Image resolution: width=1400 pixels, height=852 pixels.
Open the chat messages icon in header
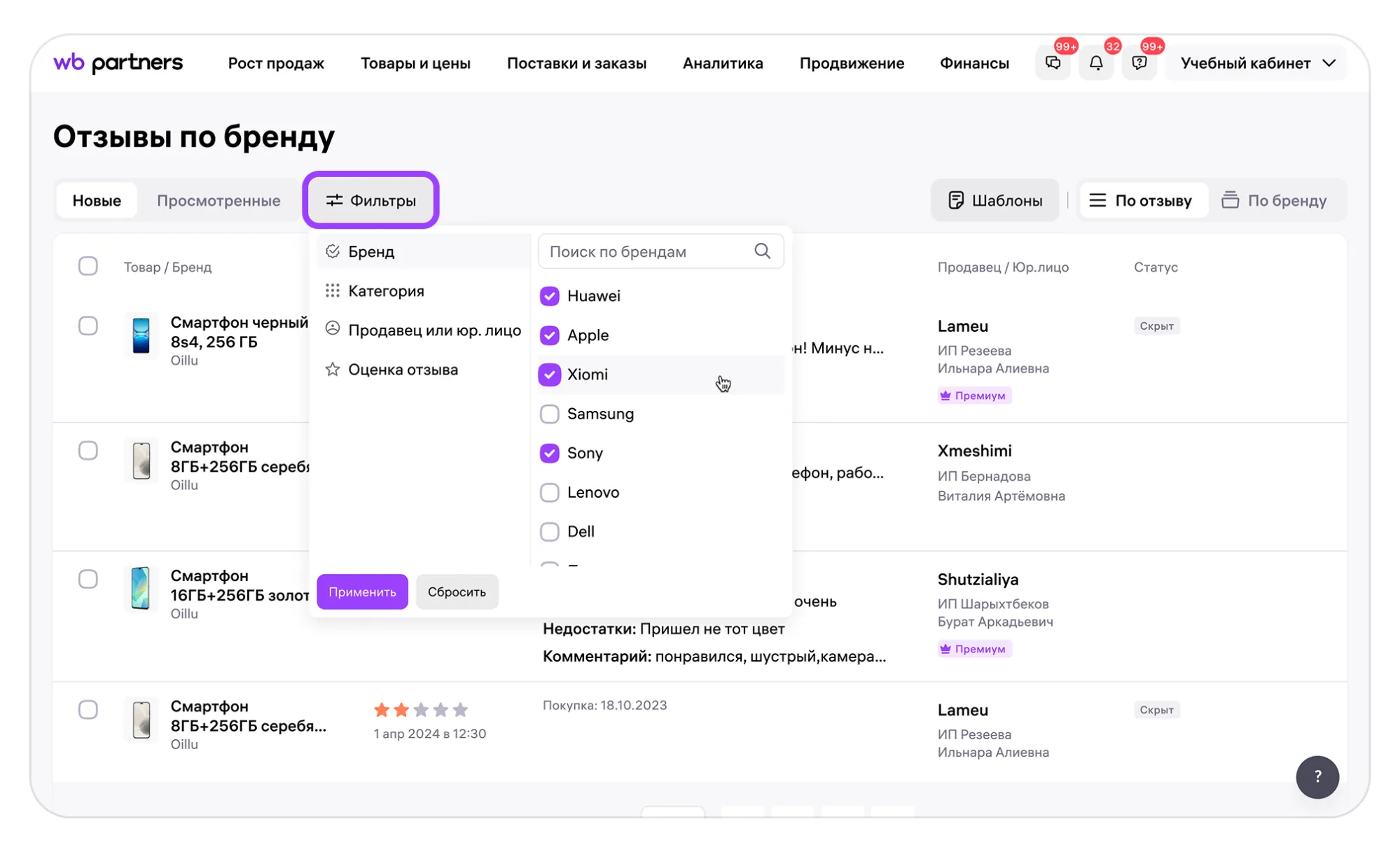[1053, 63]
